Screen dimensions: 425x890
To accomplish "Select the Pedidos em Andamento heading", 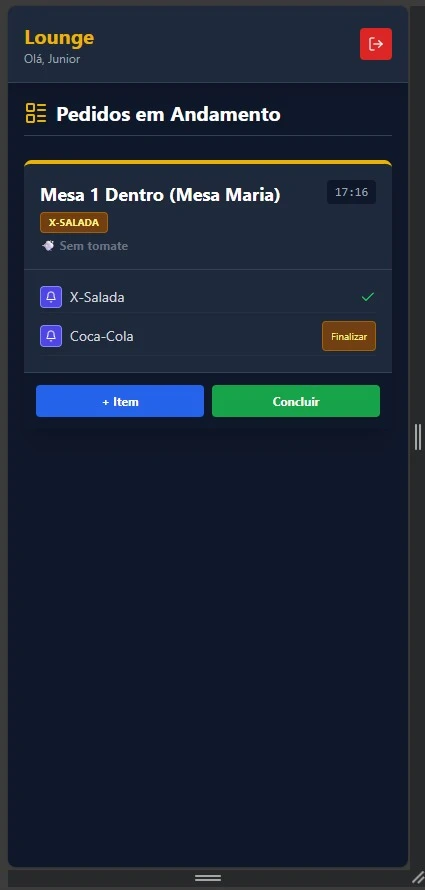I will pos(169,114).
